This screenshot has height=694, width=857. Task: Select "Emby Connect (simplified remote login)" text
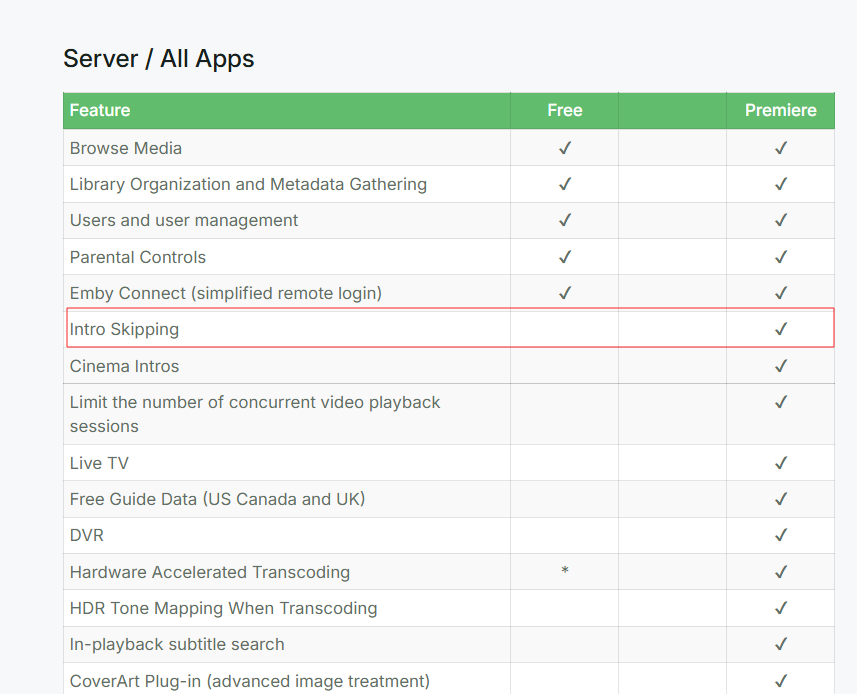(226, 293)
